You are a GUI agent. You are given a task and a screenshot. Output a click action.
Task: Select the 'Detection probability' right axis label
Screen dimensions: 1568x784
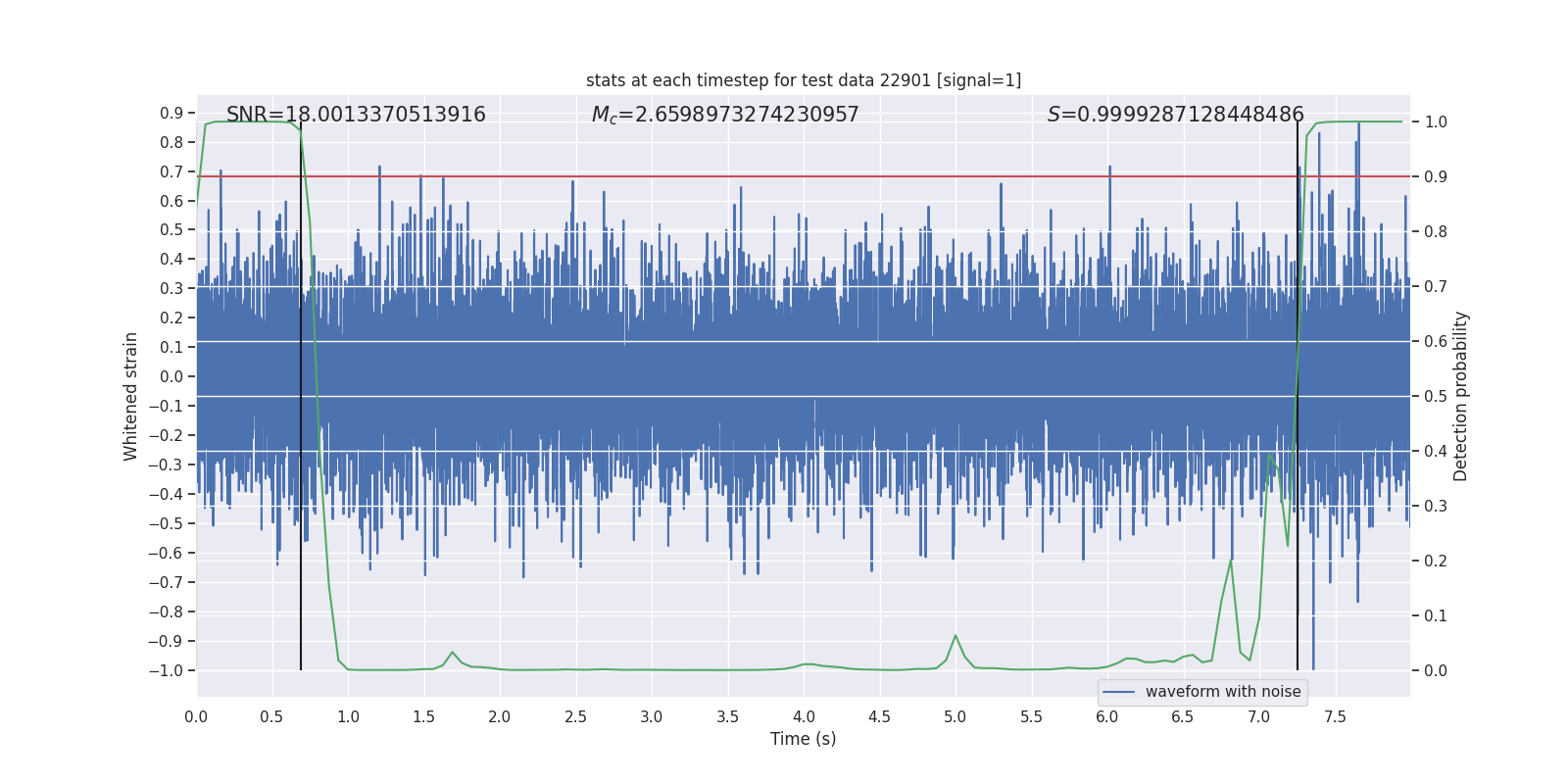pos(1460,396)
